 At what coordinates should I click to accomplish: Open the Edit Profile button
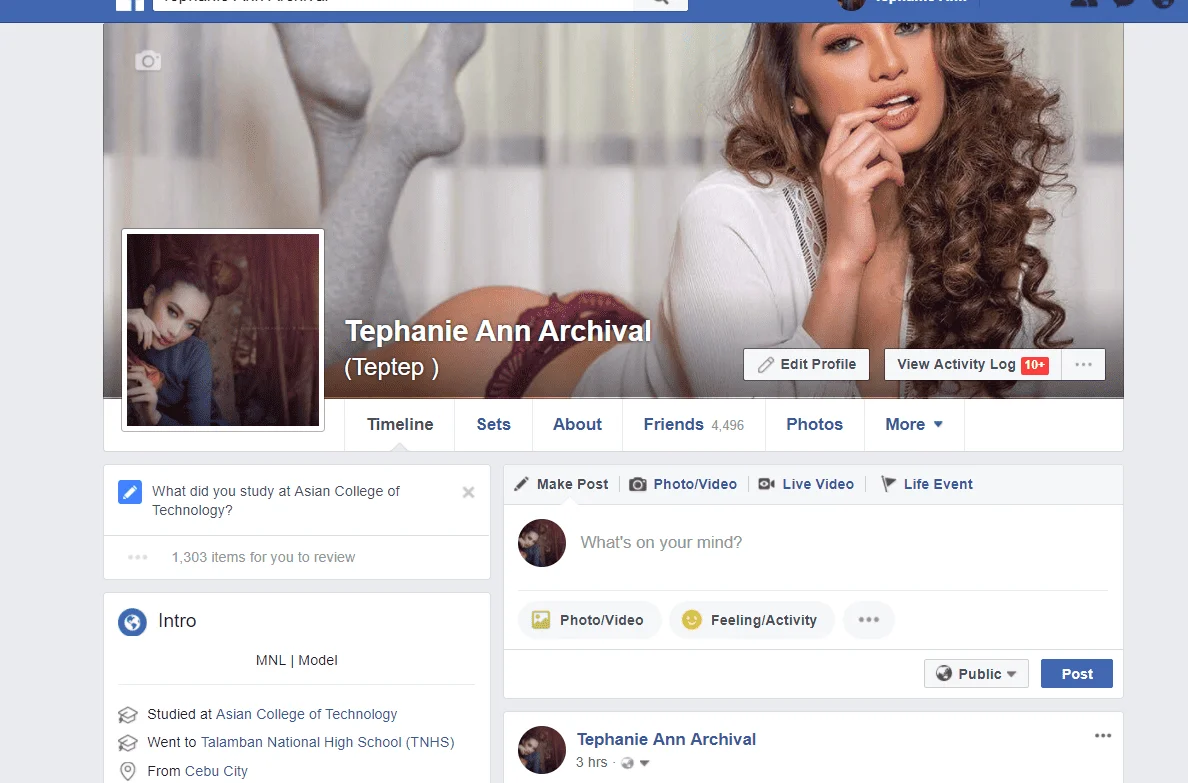coord(806,365)
